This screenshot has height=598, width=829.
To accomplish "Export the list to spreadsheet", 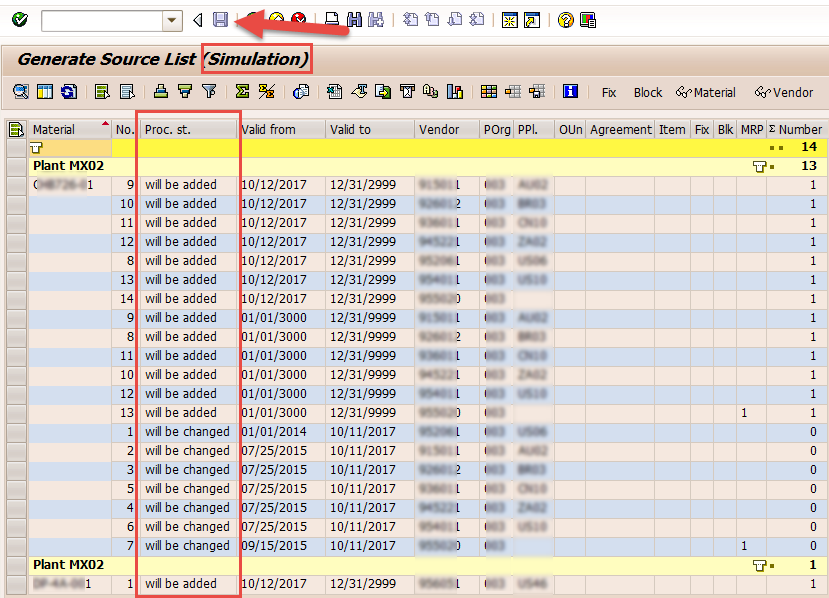I will click(334, 92).
